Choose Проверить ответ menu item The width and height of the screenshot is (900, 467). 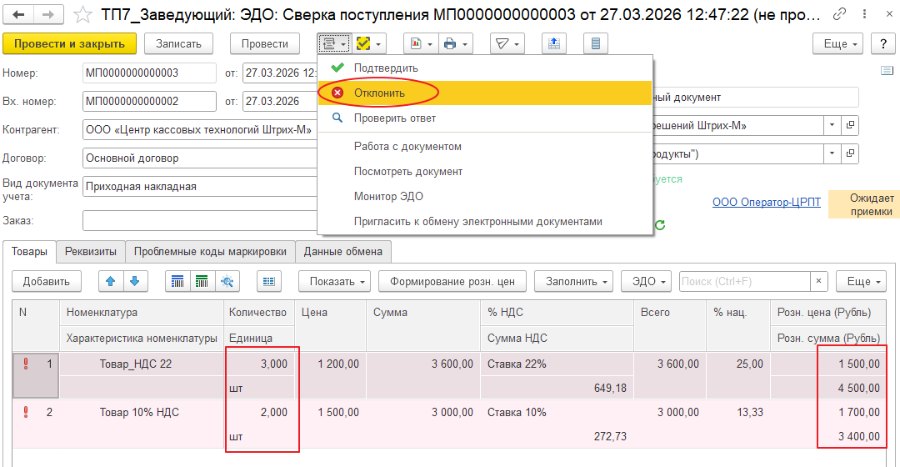pos(485,118)
